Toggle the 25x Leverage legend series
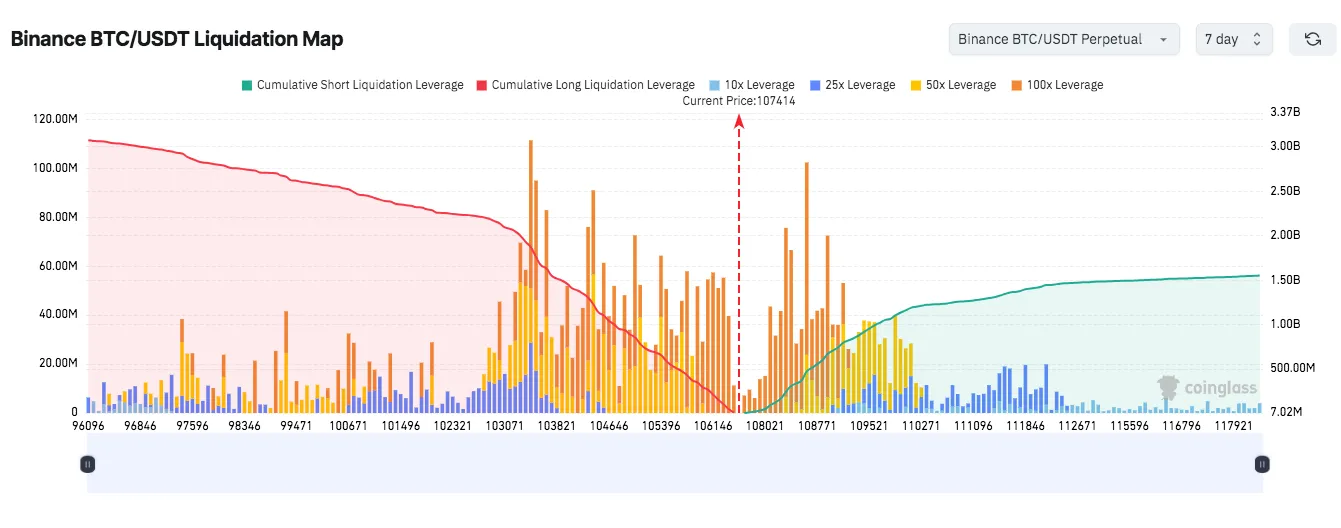The height and width of the screenshot is (528, 1341). (x=852, y=85)
